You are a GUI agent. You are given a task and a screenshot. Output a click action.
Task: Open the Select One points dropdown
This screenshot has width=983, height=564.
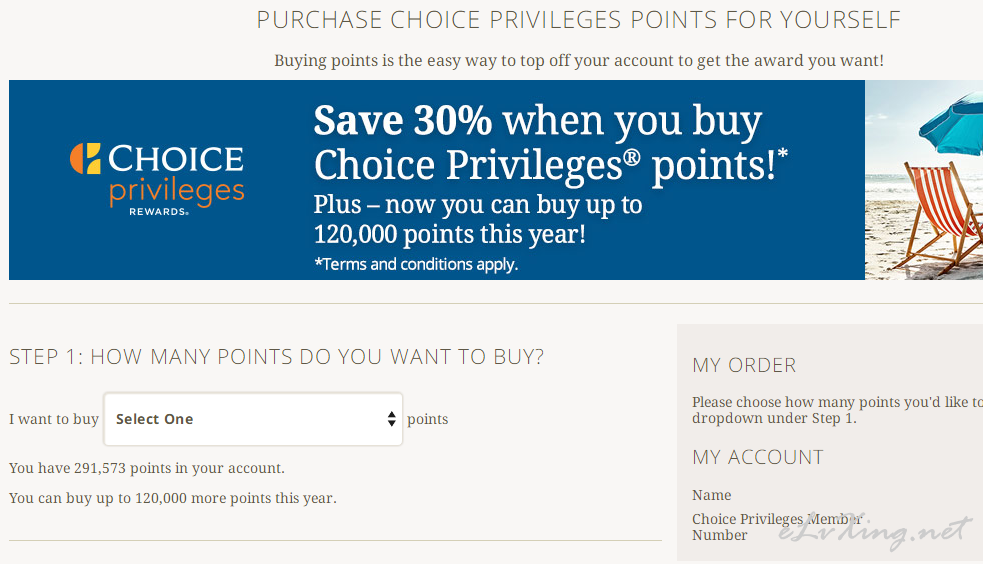(253, 419)
